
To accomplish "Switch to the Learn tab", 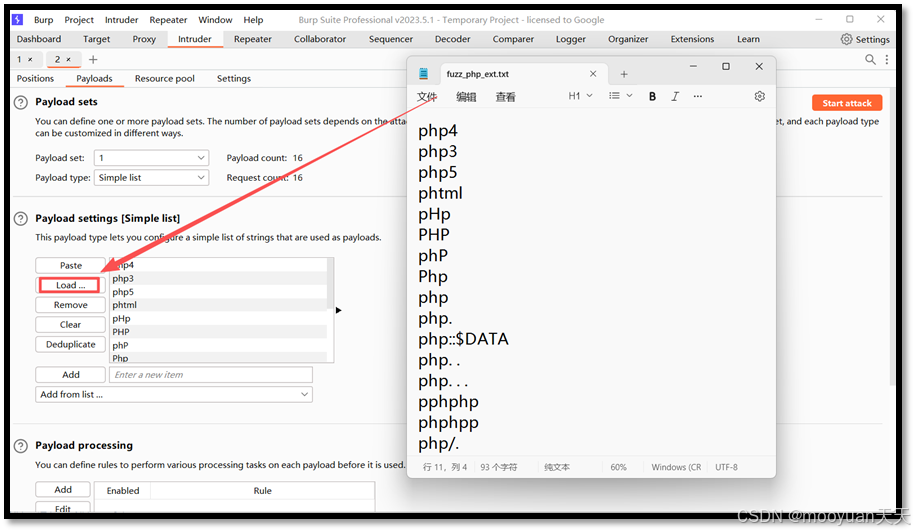I will click(748, 39).
